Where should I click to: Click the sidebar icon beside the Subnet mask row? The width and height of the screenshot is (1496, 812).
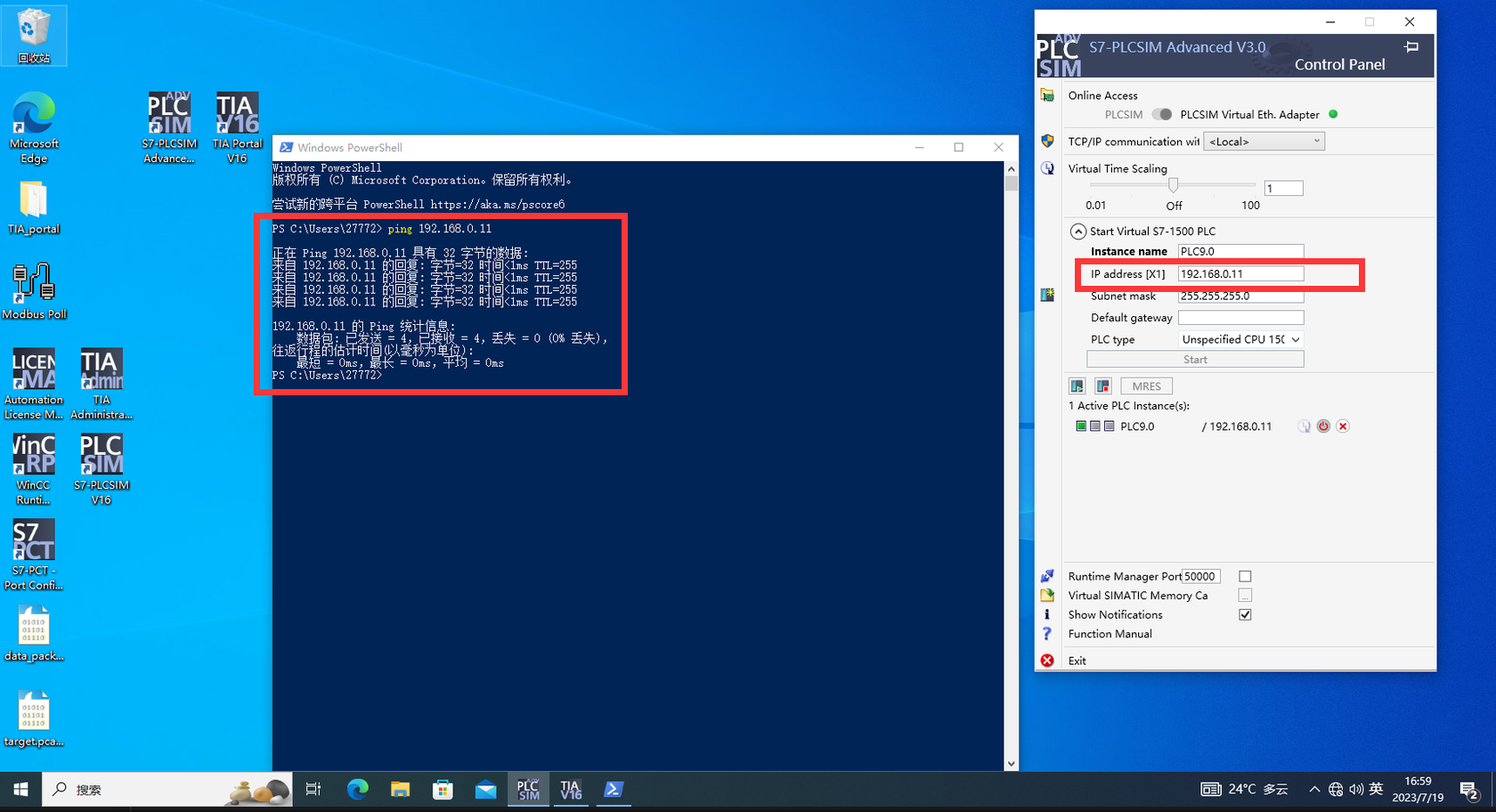pos(1047,295)
